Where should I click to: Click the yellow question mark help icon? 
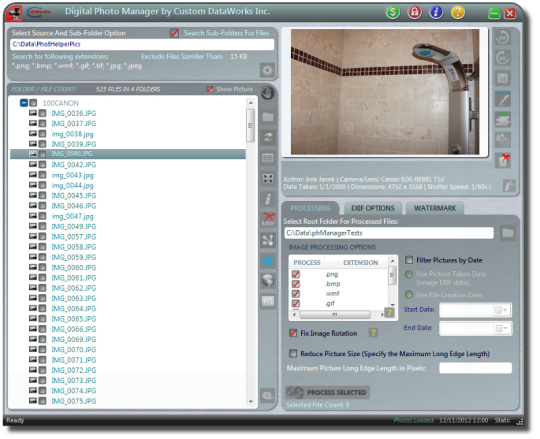point(458,12)
